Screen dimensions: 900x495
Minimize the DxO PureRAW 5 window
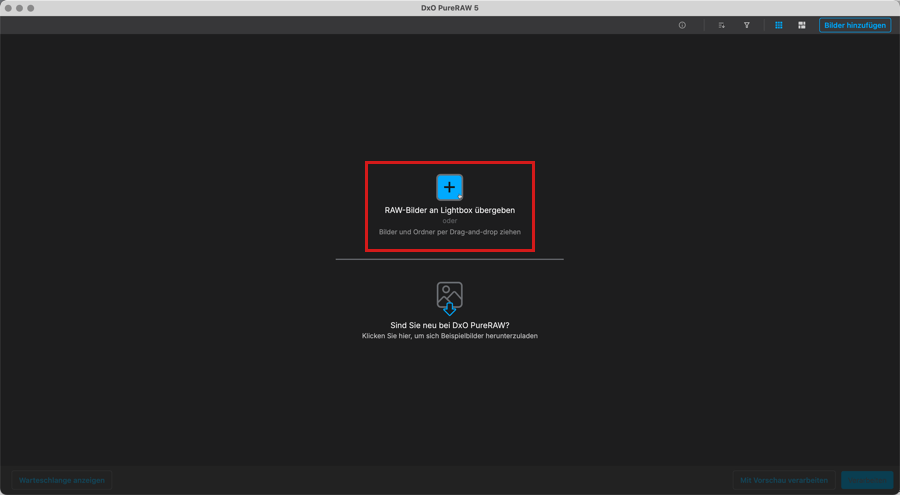click(20, 8)
